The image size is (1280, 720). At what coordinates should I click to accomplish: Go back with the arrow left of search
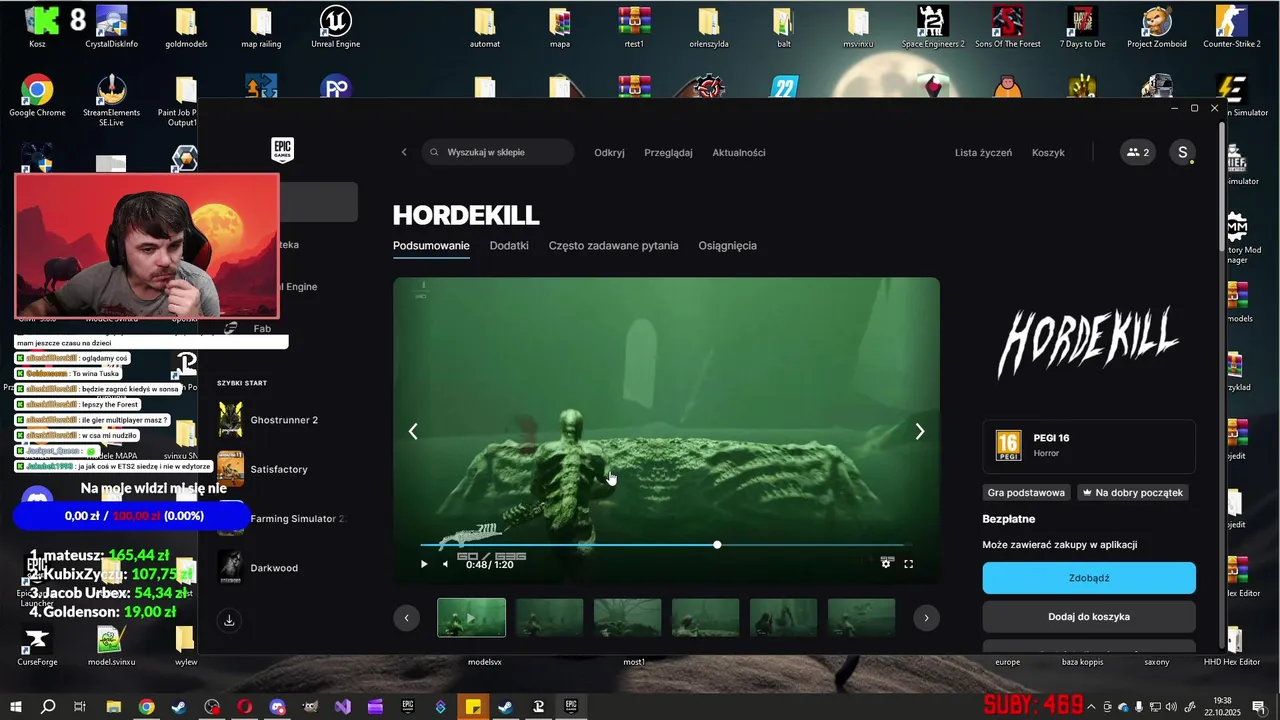coord(404,152)
